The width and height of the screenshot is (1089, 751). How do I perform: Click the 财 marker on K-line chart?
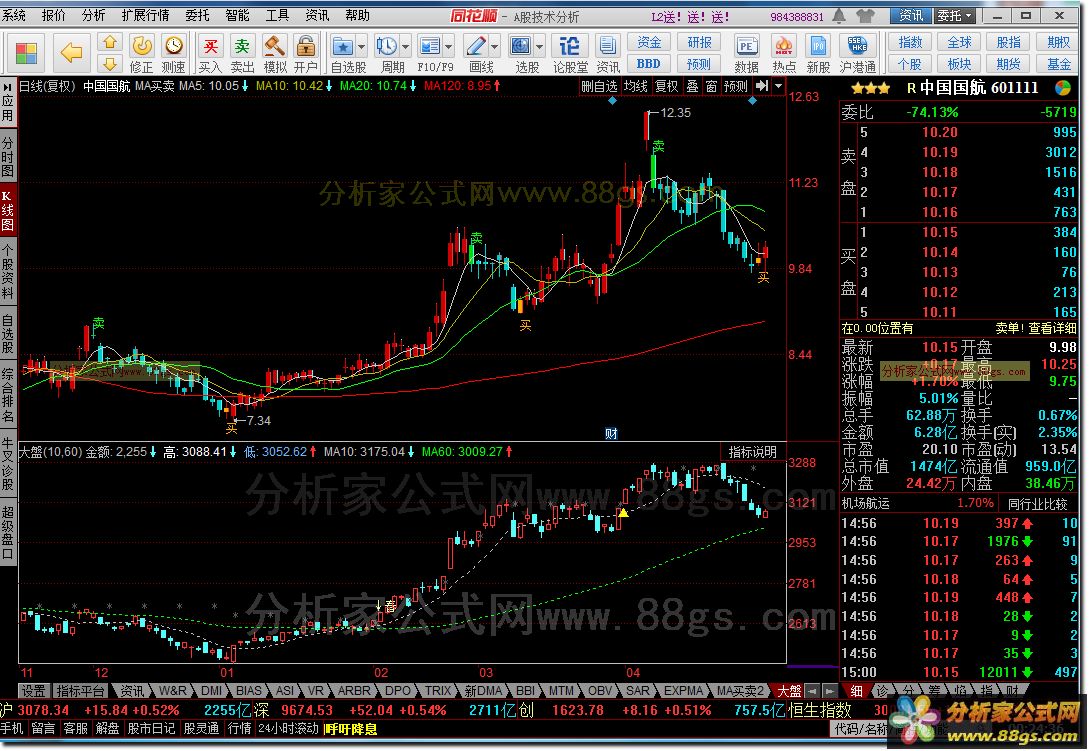611,434
